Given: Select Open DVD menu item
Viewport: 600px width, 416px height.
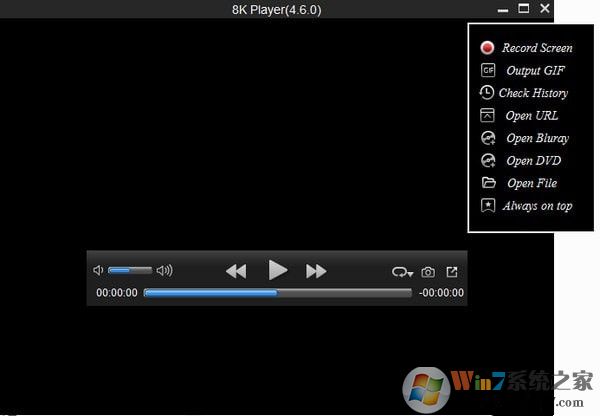Looking at the screenshot, I should tap(534, 161).
